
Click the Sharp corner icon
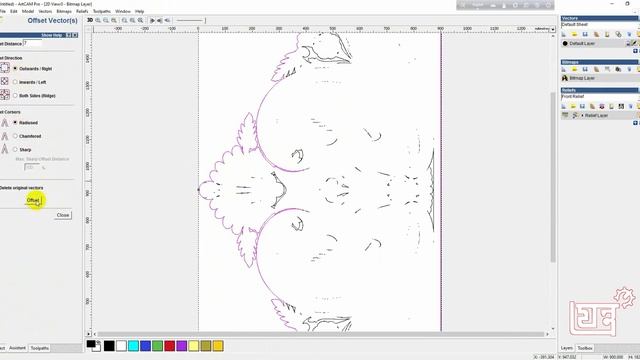(x=4, y=149)
